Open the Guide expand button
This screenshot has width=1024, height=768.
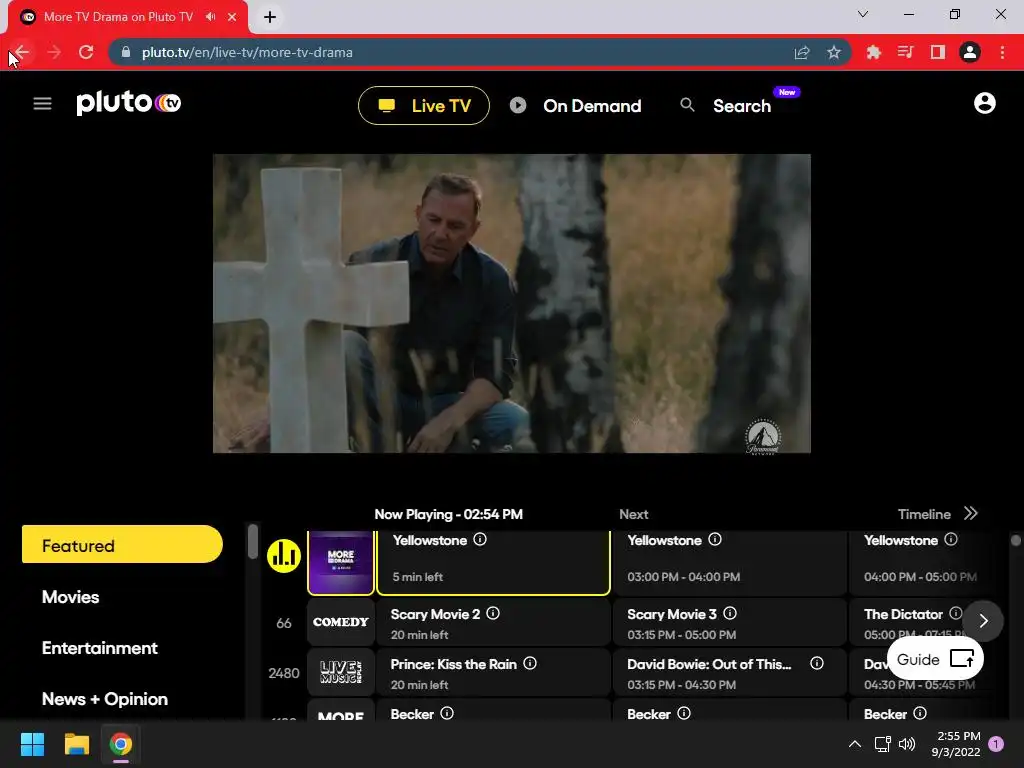[x=935, y=659]
